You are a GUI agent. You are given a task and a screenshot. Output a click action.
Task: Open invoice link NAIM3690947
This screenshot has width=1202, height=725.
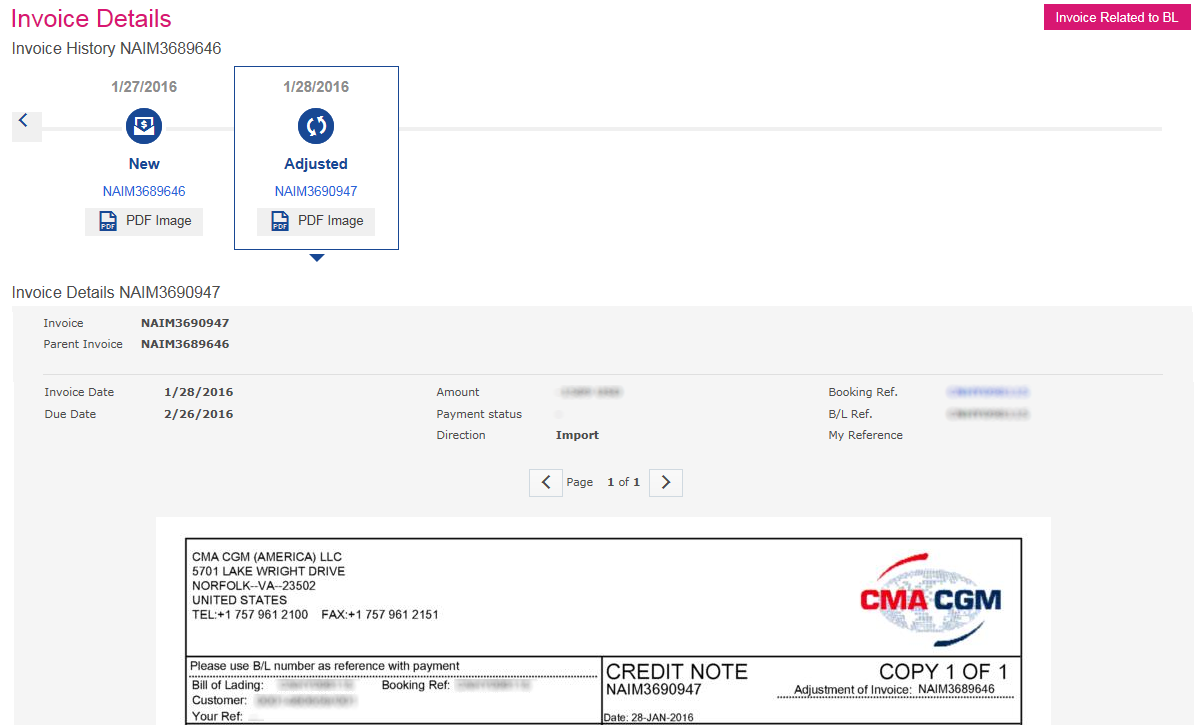click(x=316, y=191)
